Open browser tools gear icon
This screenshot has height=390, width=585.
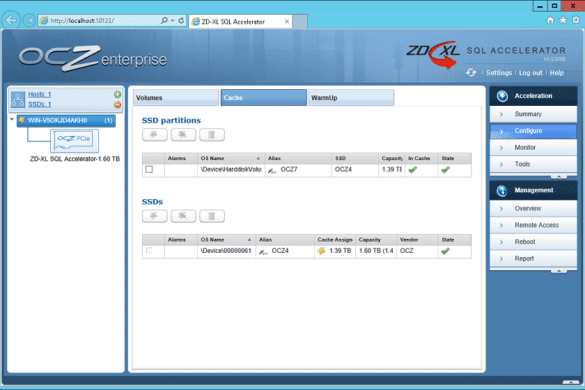click(x=576, y=20)
